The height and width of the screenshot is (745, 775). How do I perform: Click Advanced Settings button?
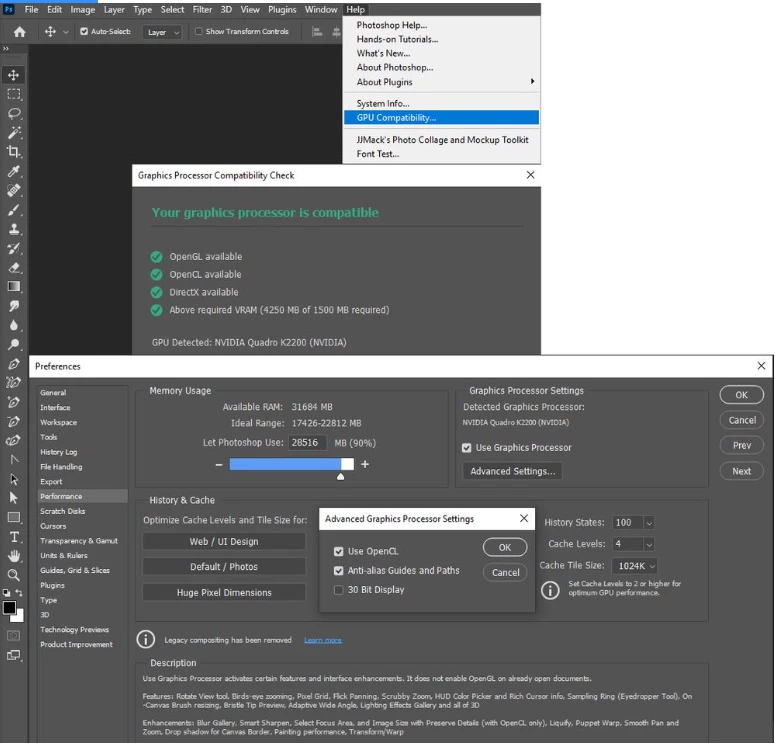pos(513,472)
